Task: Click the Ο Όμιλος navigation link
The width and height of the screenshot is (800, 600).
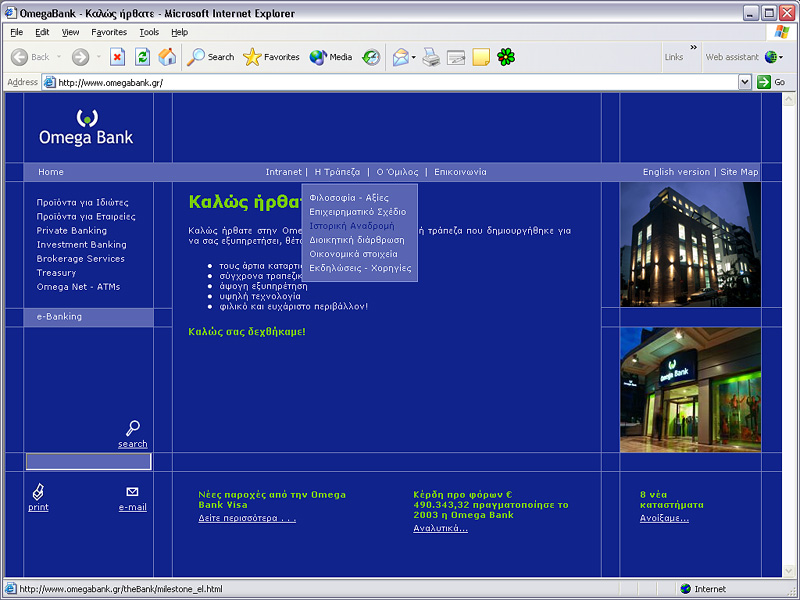Action: click(397, 172)
